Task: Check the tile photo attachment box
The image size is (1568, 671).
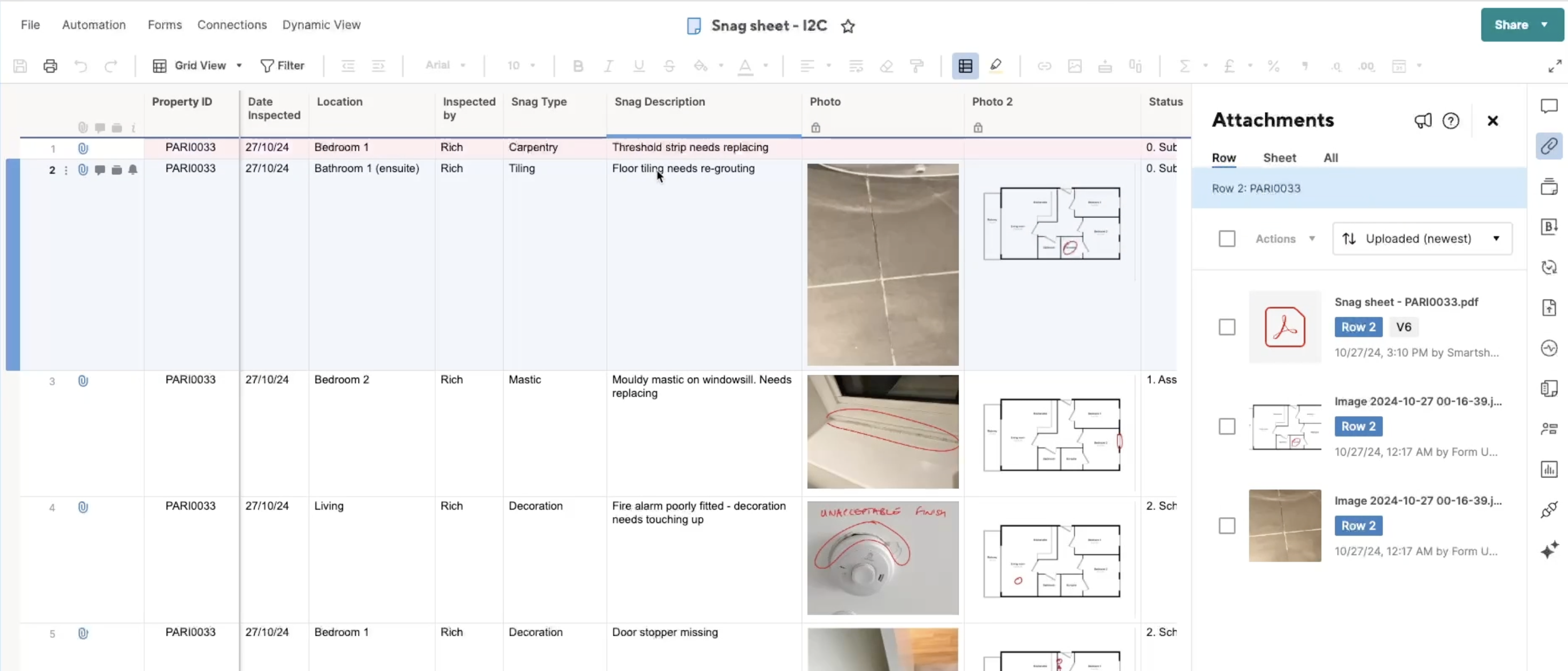Action: pyautogui.click(x=1227, y=526)
